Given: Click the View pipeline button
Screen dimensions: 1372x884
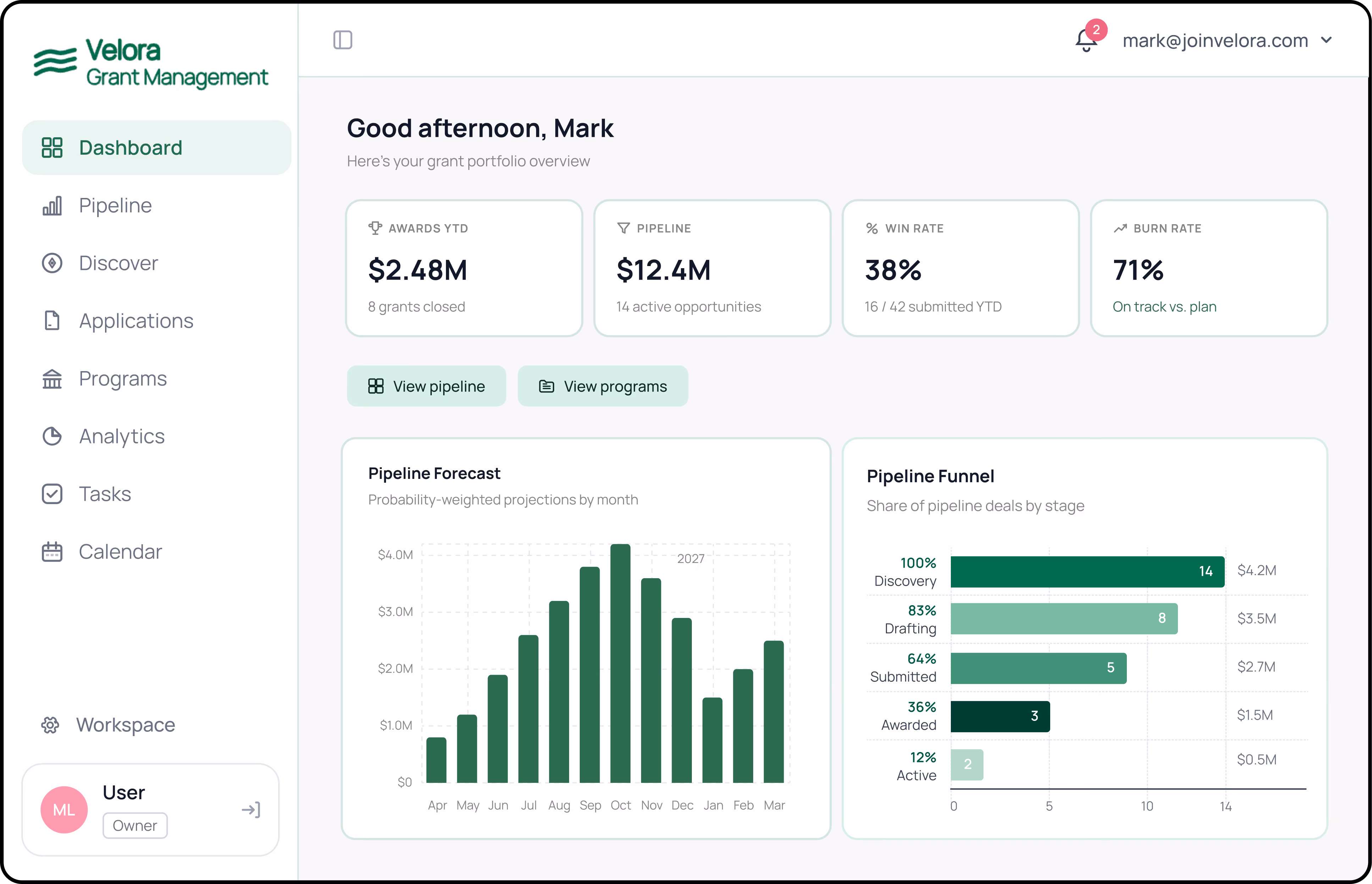Looking at the screenshot, I should 426,386.
